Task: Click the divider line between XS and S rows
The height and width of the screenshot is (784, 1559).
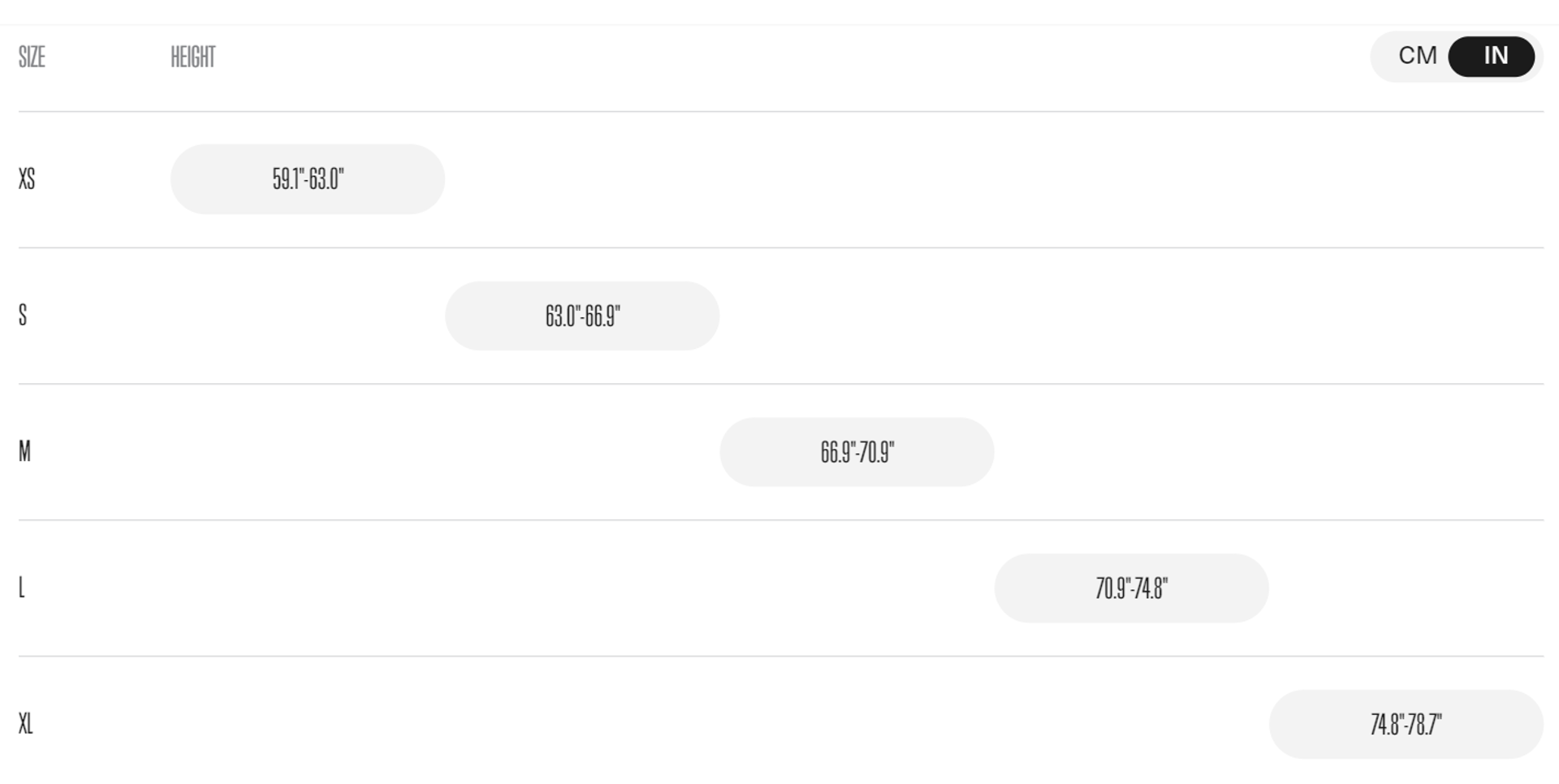Action: click(779, 248)
